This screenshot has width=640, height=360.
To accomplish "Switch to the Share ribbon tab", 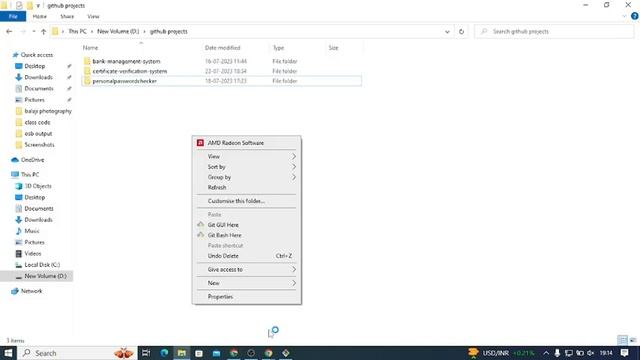I will point(67,16).
